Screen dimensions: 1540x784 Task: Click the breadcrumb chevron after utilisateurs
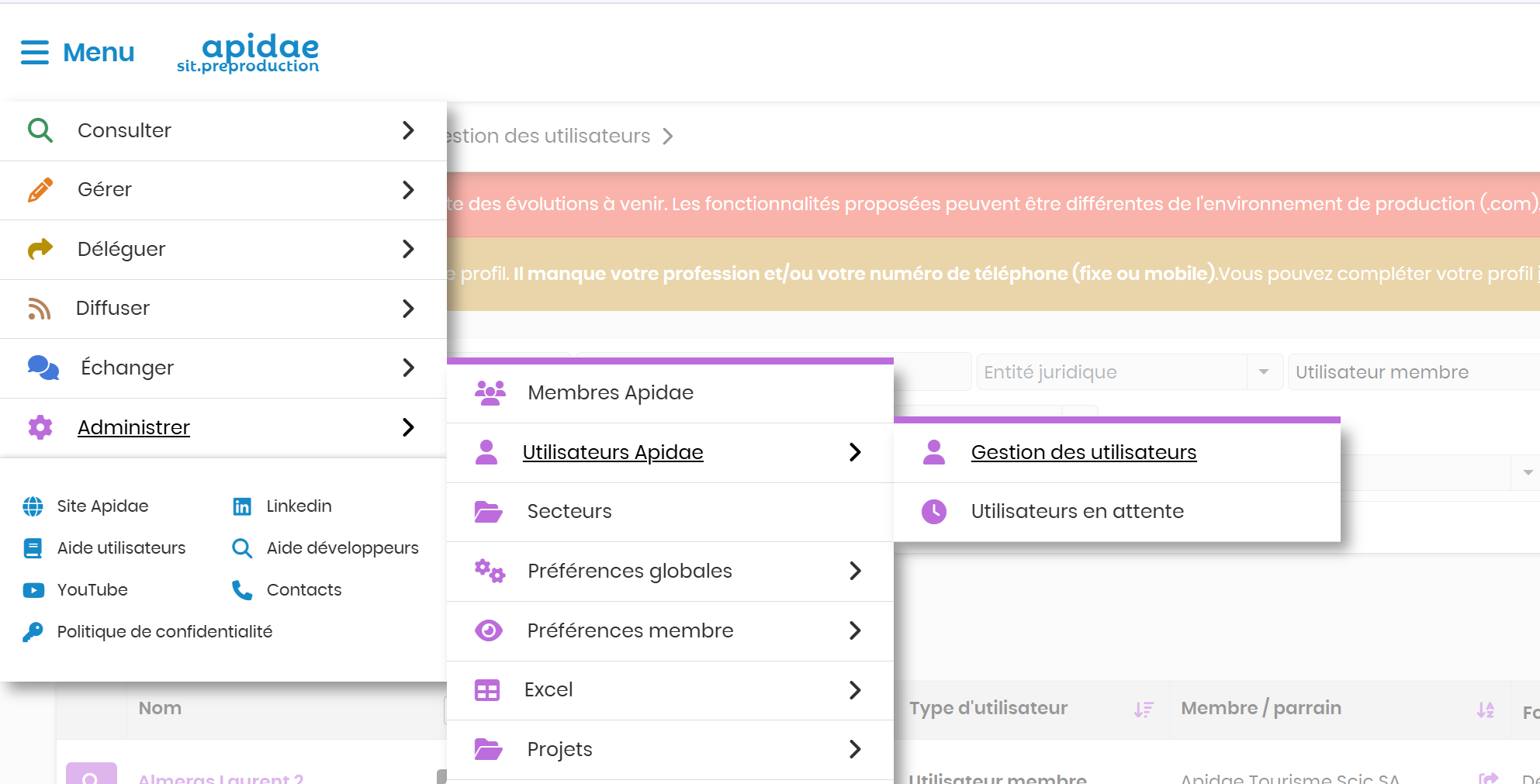click(x=668, y=137)
